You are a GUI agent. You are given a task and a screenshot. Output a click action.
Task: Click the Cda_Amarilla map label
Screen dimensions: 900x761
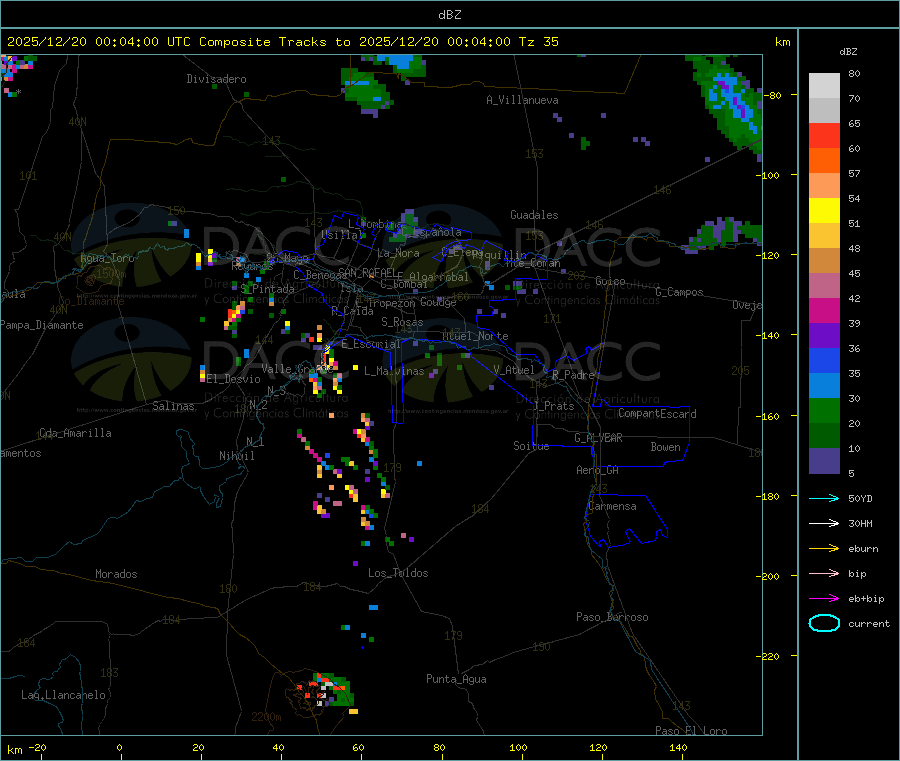pyautogui.click(x=75, y=433)
